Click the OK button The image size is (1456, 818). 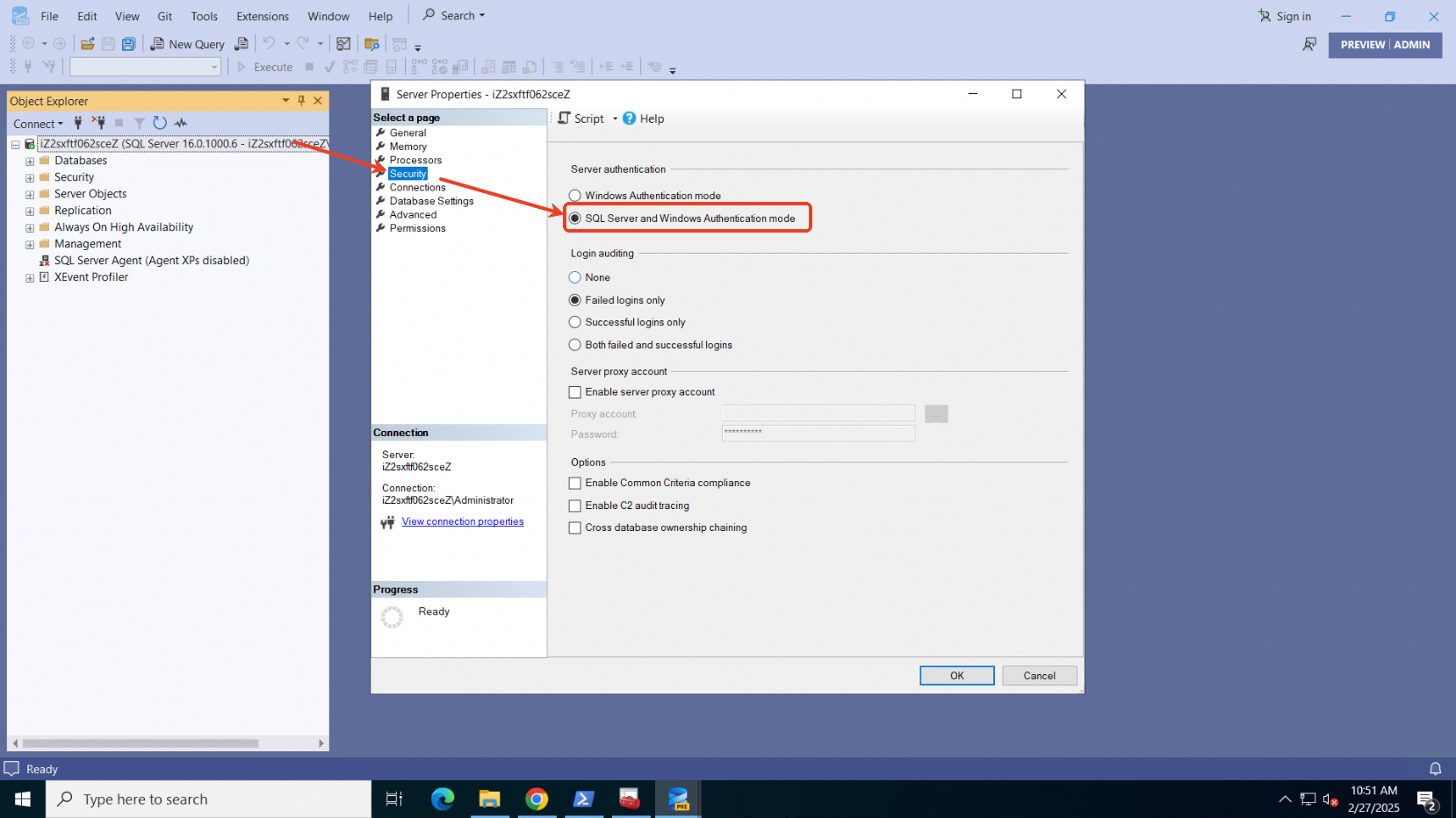coord(956,675)
